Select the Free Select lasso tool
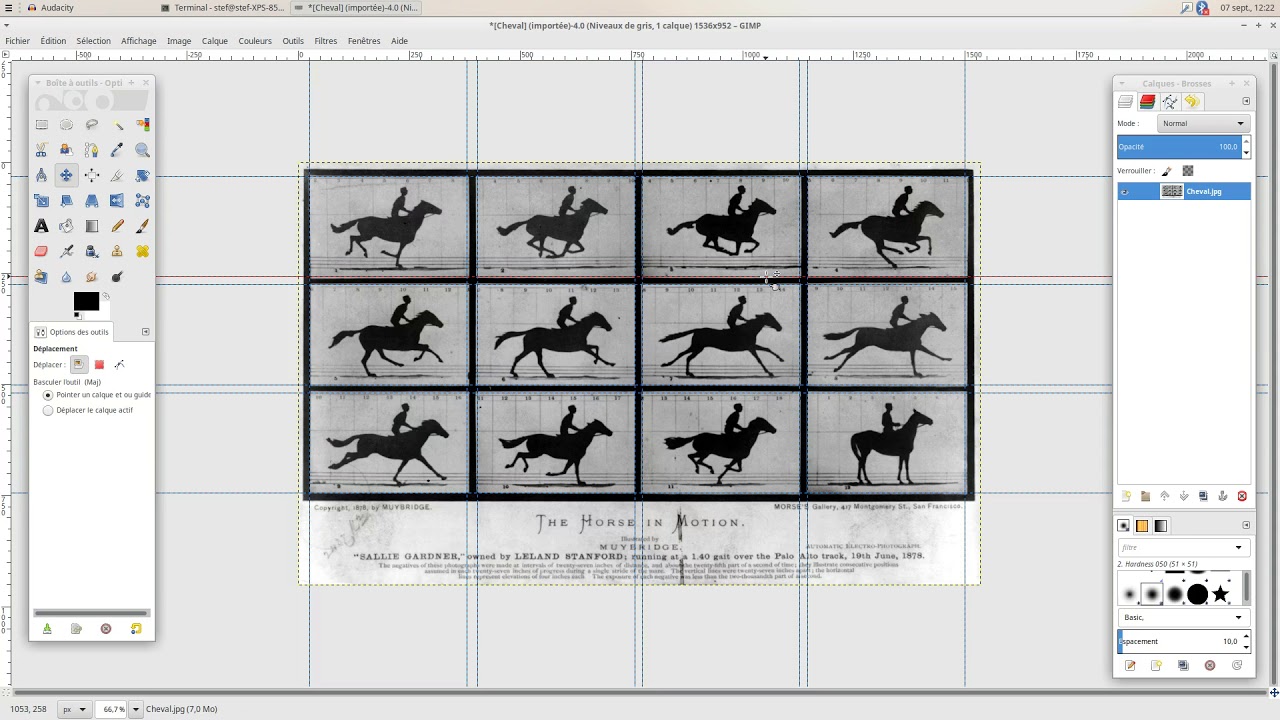 pos(92,124)
